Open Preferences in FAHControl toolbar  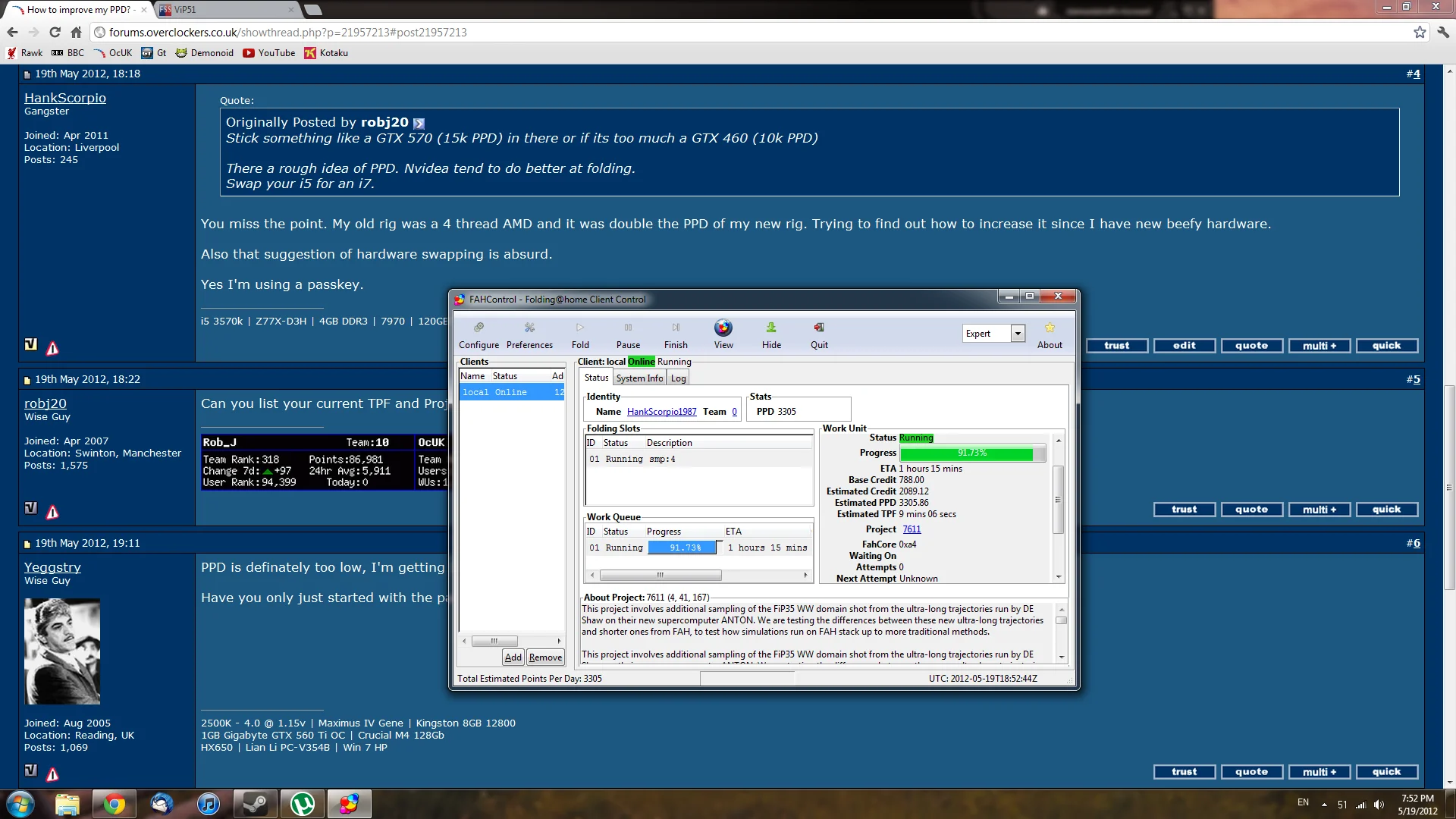(529, 334)
